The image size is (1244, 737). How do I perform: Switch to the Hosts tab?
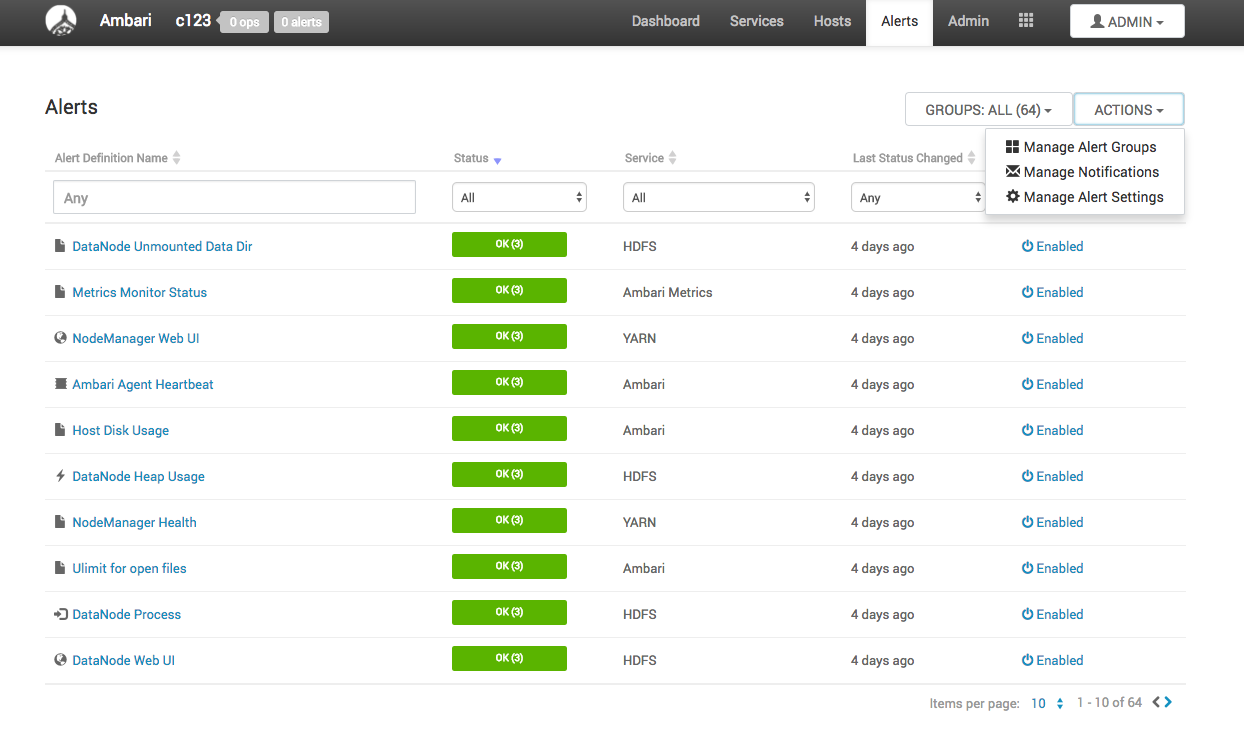pyautogui.click(x=832, y=21)
